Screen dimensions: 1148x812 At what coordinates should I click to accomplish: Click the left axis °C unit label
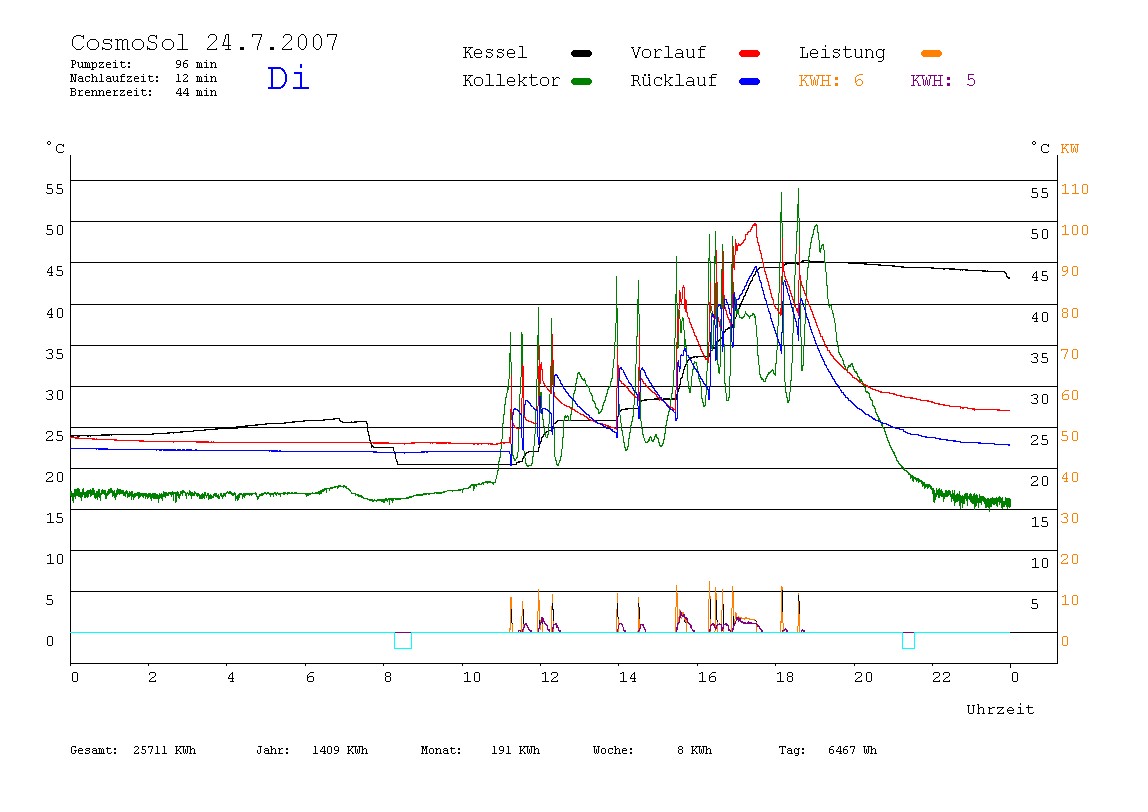click(56, 147)
